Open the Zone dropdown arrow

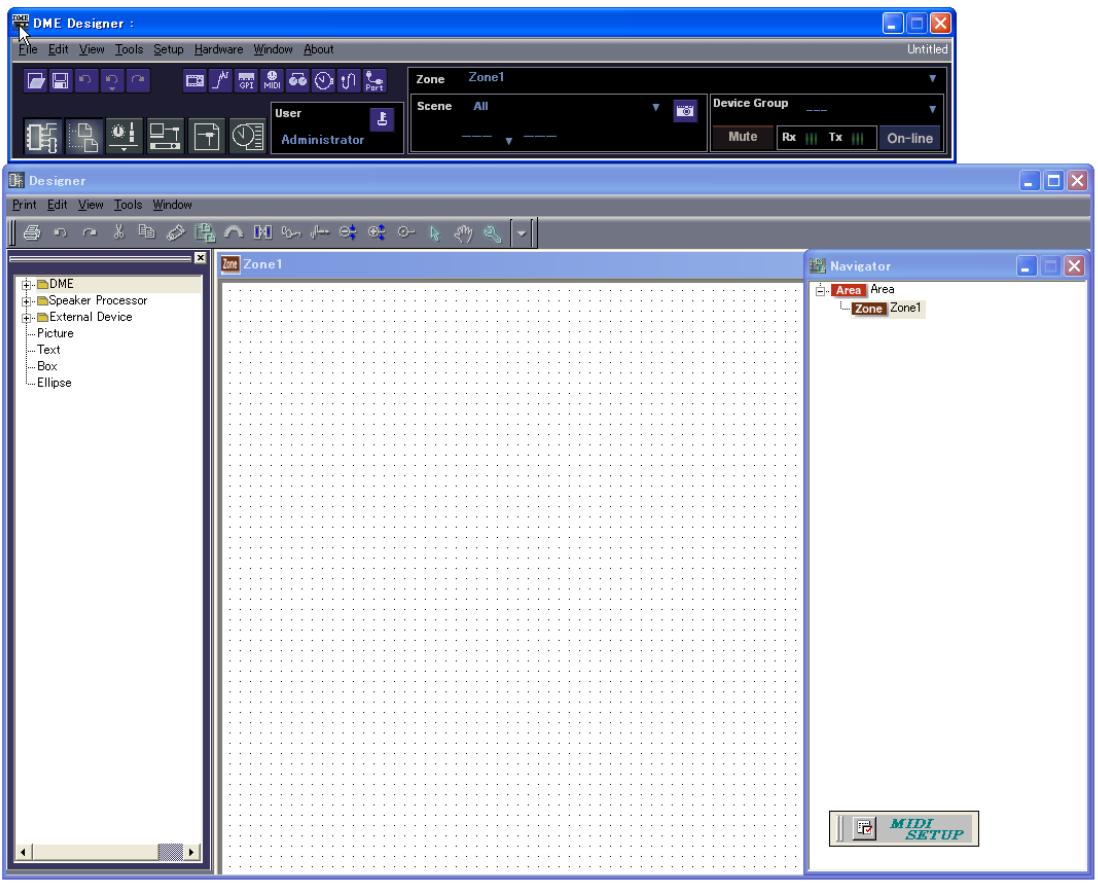[932, 78]
